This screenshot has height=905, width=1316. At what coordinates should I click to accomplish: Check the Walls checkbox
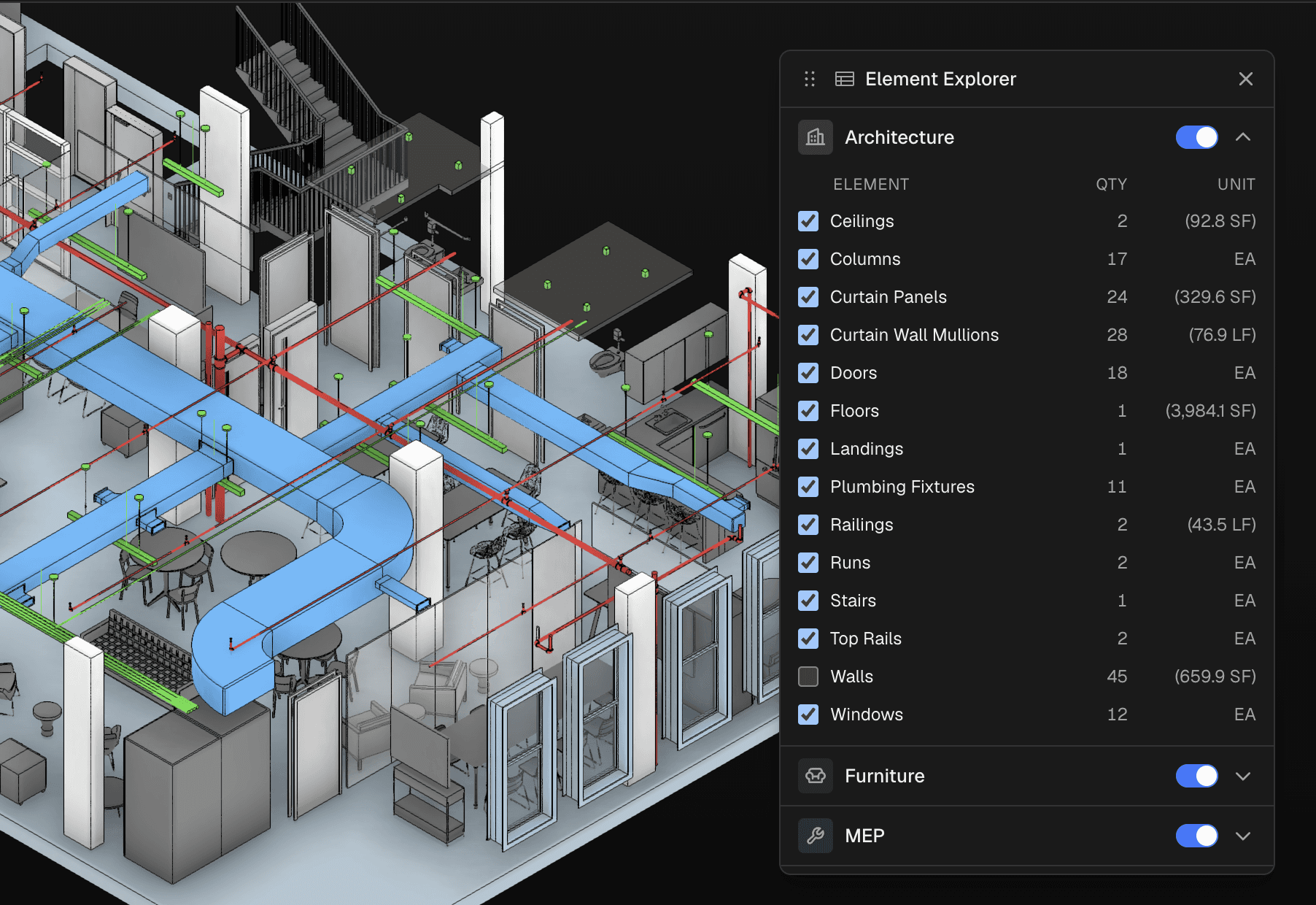[x=808, y=677]
